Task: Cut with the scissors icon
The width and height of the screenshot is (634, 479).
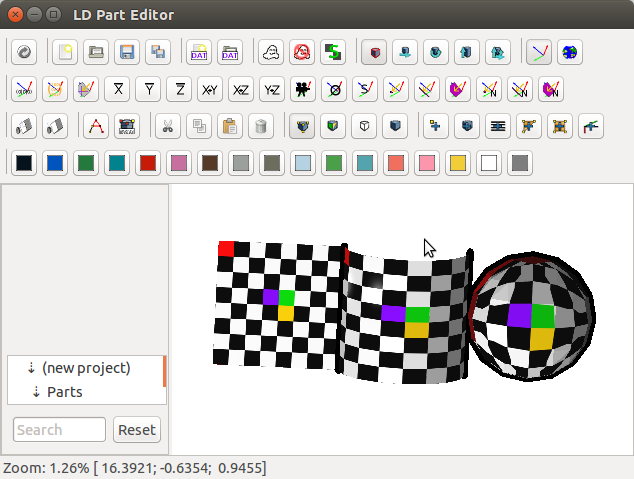Action: click(x=168, y=126)
